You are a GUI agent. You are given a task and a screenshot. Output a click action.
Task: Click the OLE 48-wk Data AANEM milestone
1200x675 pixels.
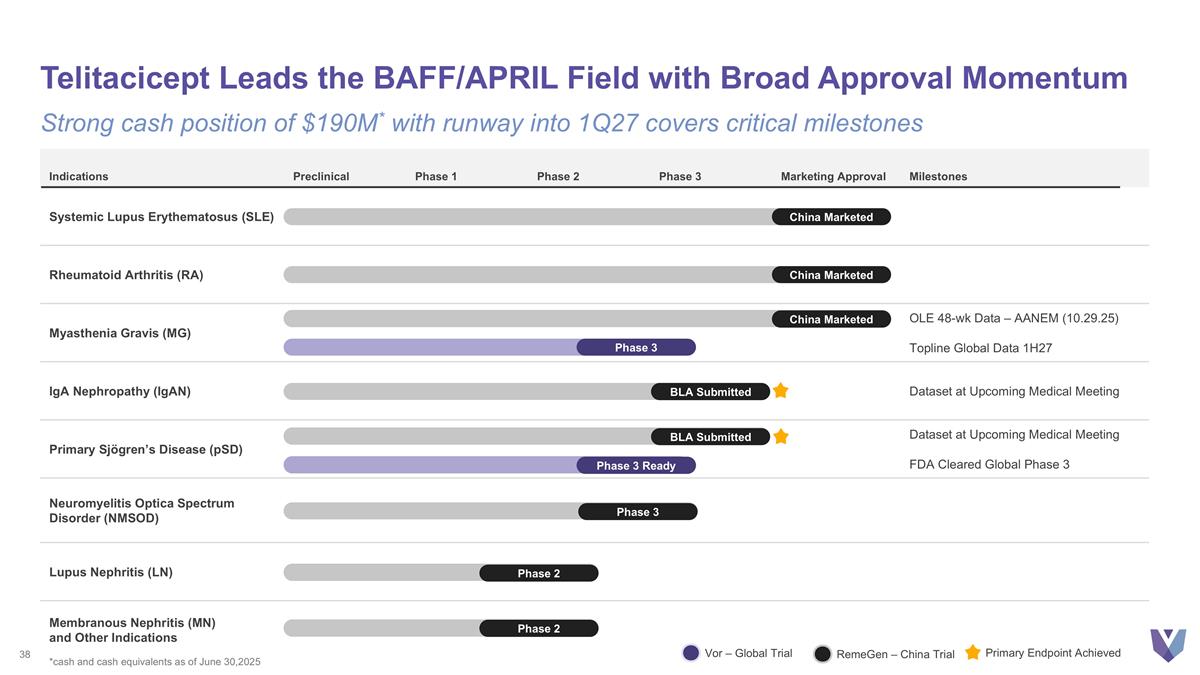point(1013,318)
